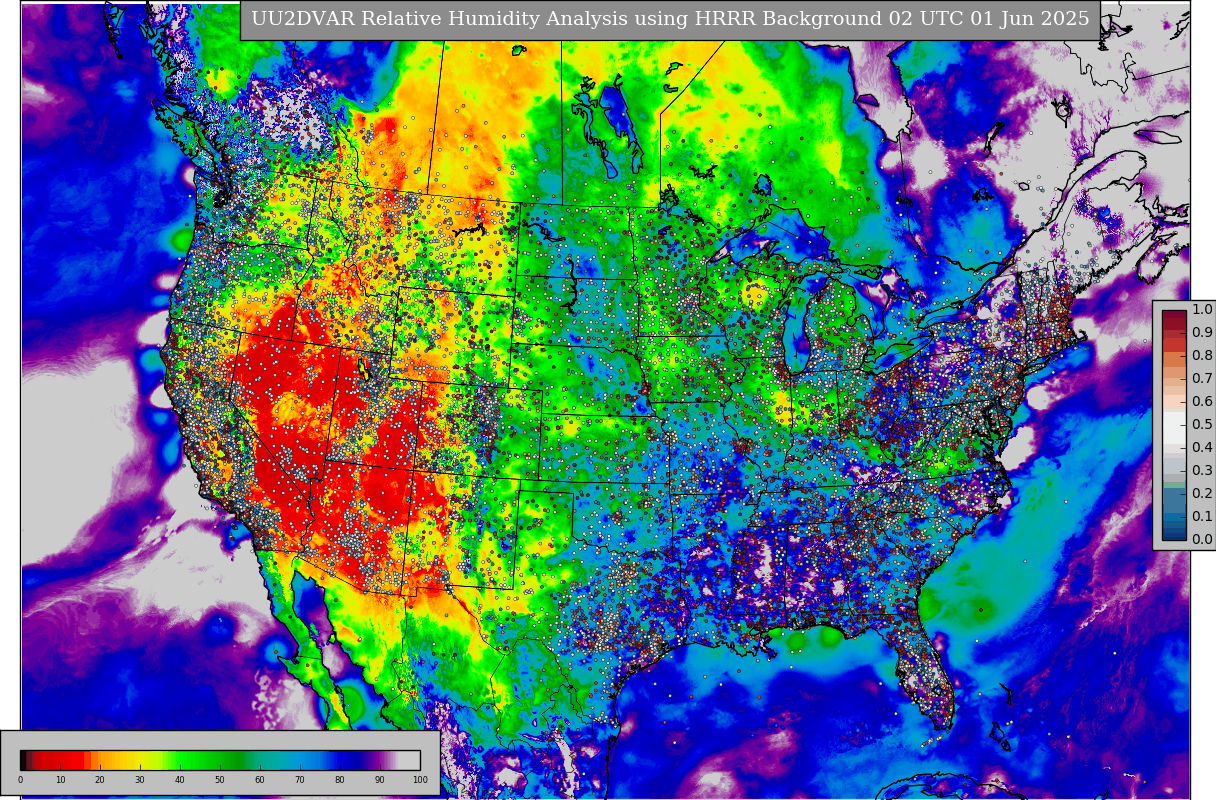
Task: Click the 50 tick label on humidity colorbar
Action: [x=220, y=780]
